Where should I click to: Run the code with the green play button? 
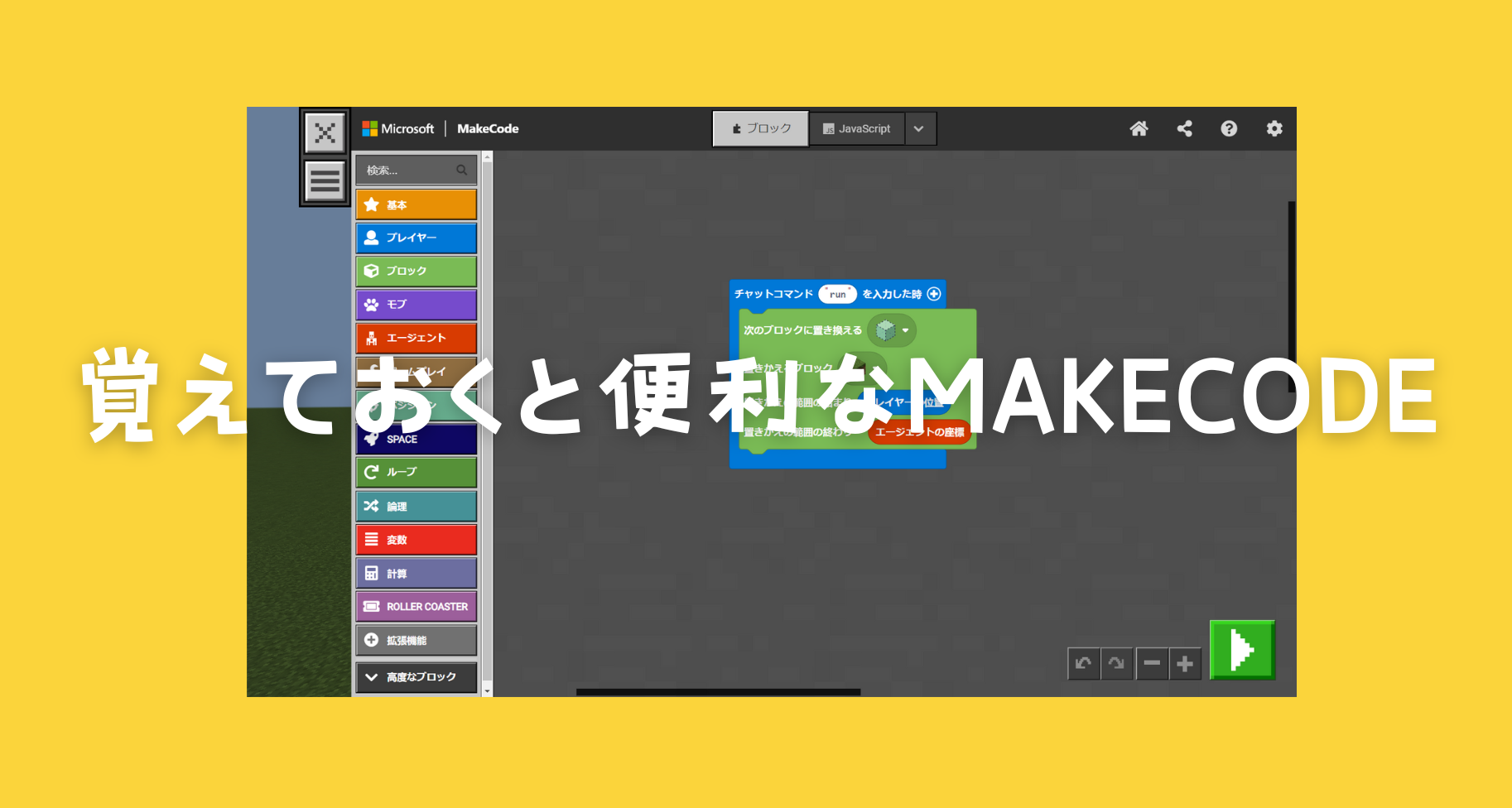point(1241,651)
